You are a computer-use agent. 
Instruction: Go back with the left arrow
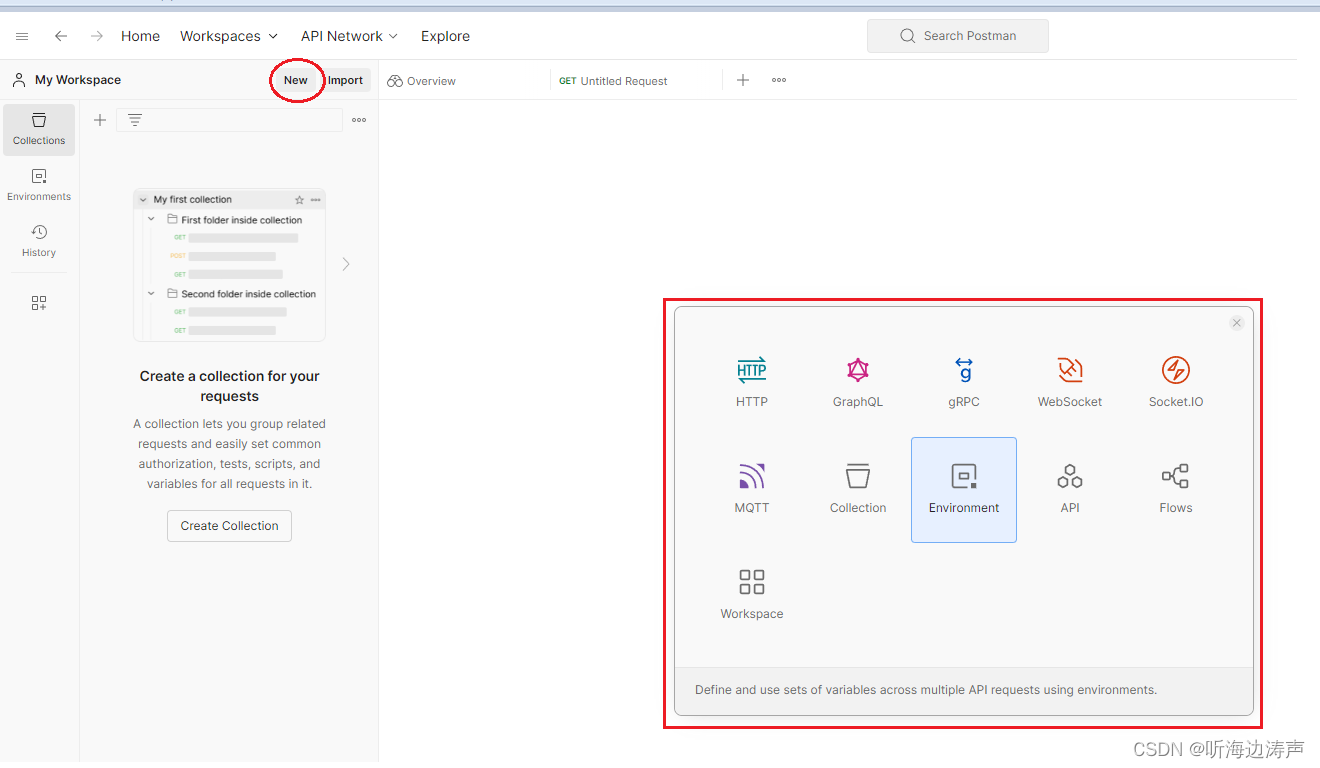[61, 36]
